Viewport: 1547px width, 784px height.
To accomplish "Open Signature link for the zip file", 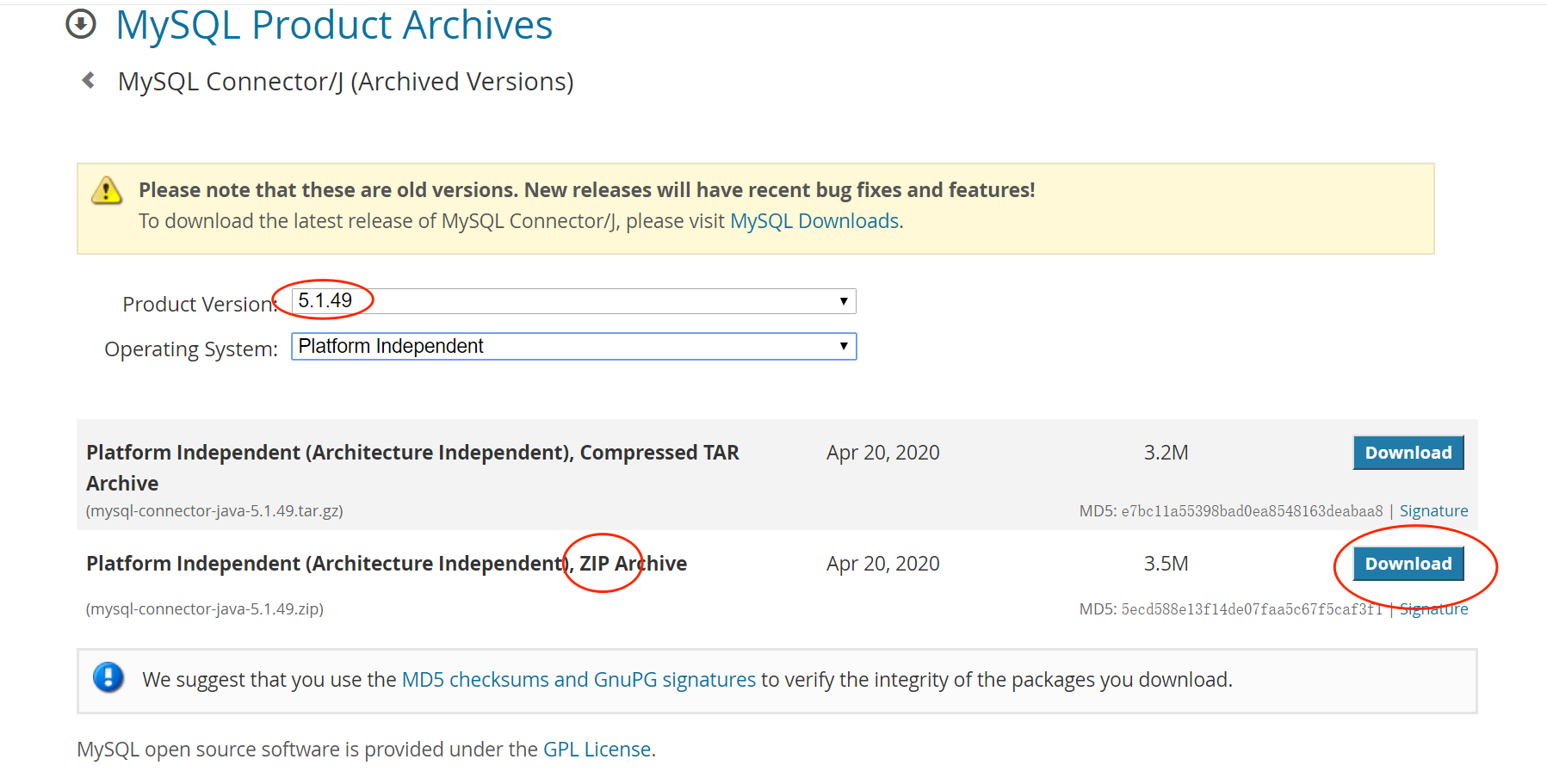I will (x=1433, y=609).
